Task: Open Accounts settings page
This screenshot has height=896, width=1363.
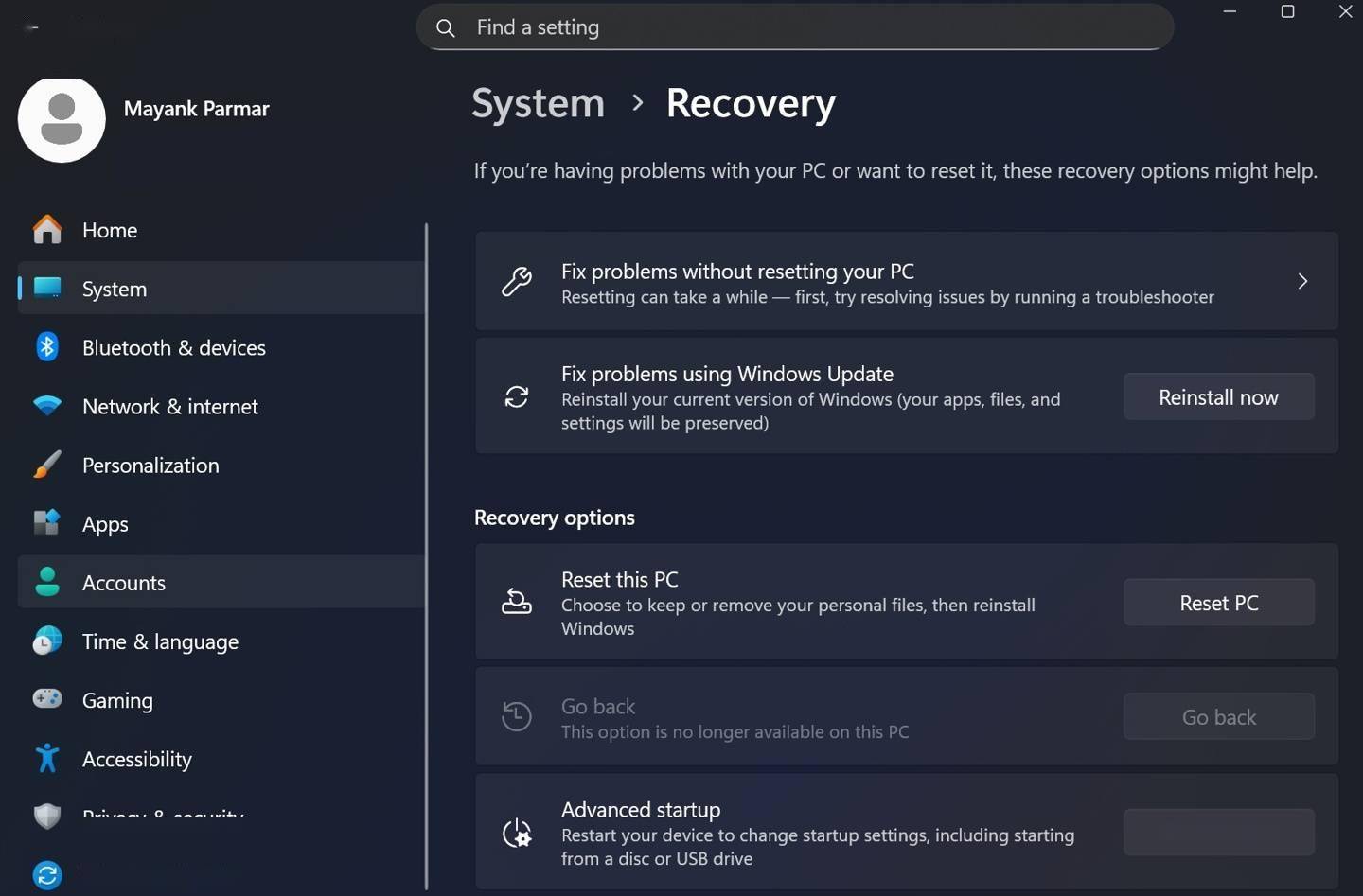Action: [x=221, y=582]
